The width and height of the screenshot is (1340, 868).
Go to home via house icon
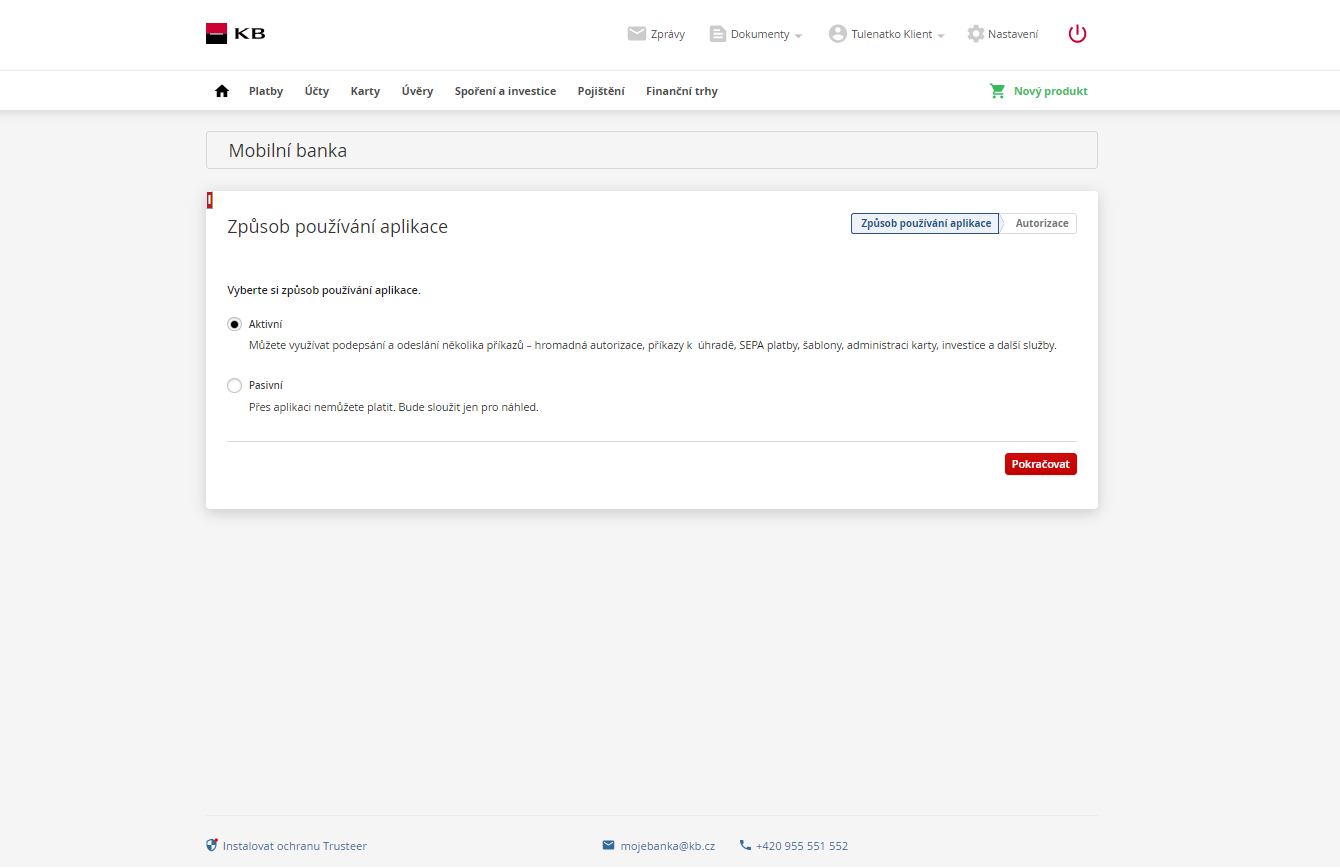(x=222, y=91)
